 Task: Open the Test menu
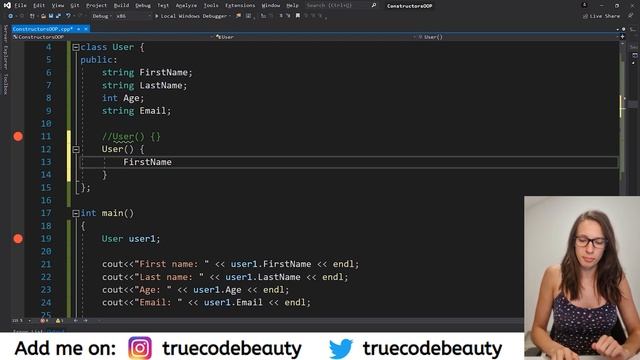point(163,6)
